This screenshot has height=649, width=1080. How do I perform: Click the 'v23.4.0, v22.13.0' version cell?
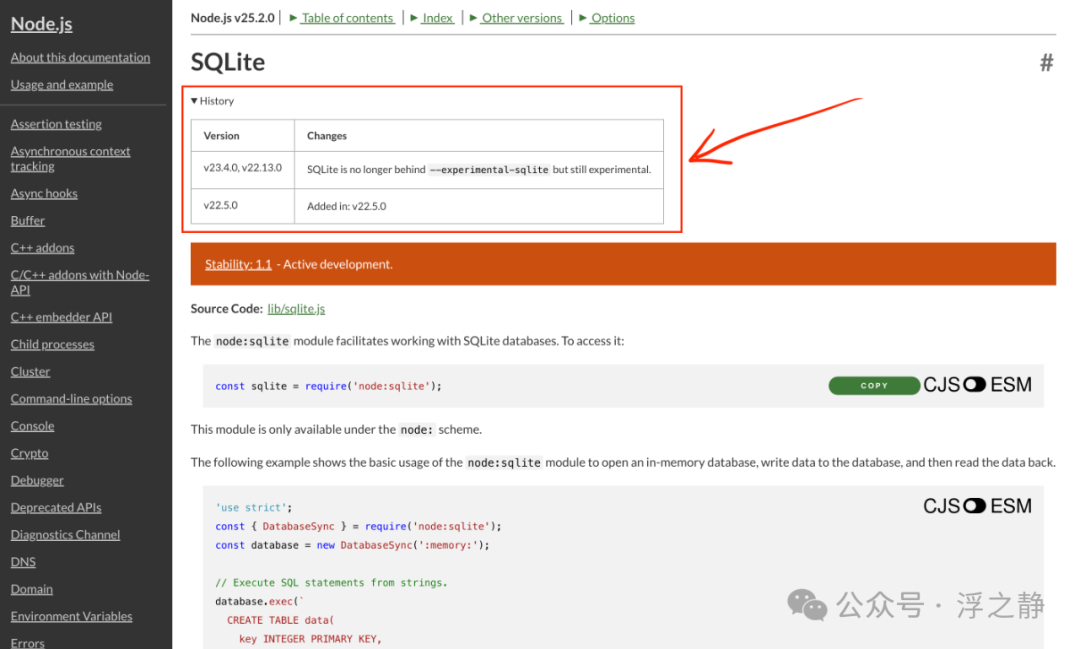(x=242, y=168)
